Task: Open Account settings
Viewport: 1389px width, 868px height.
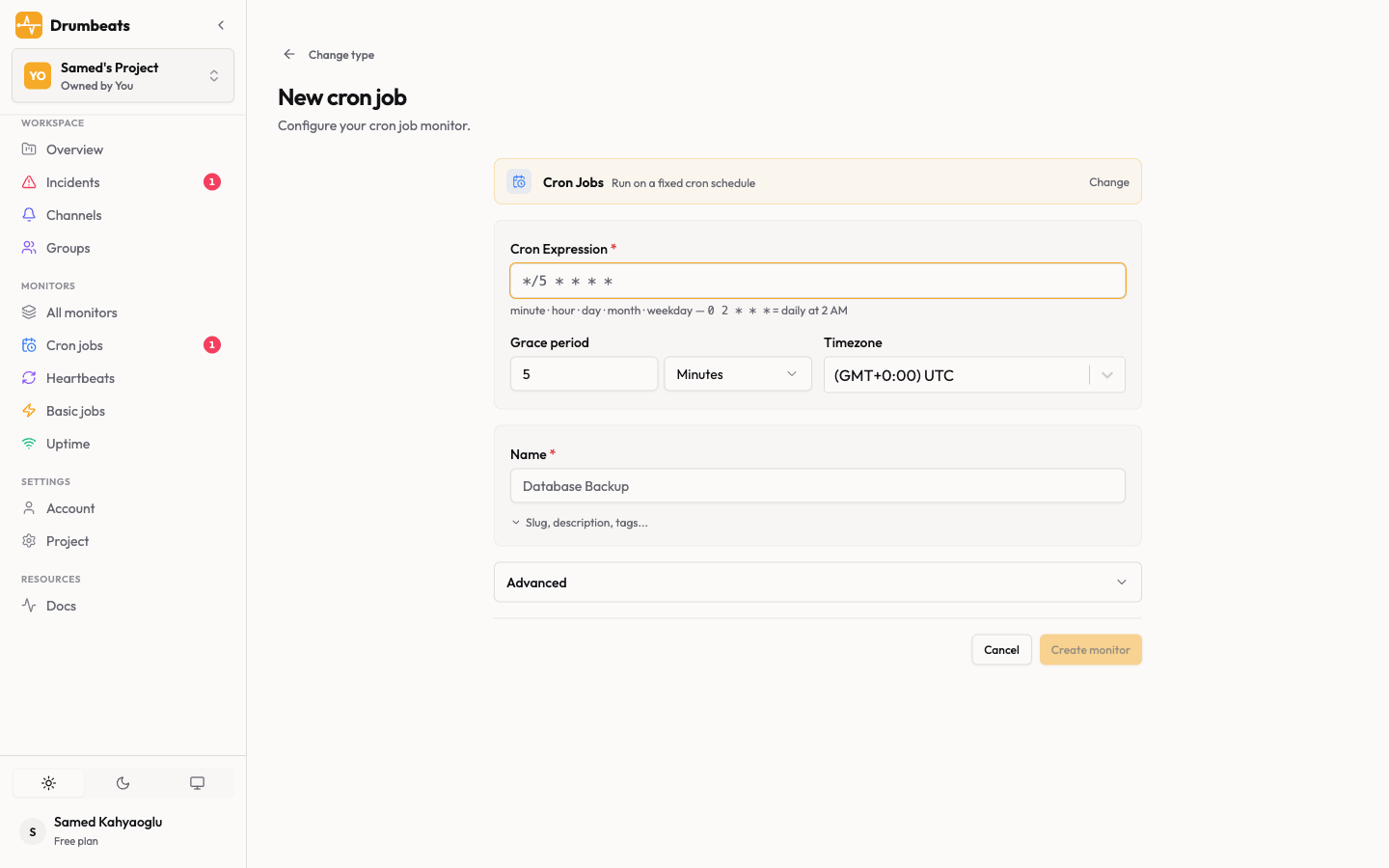Action: point(123,508)
